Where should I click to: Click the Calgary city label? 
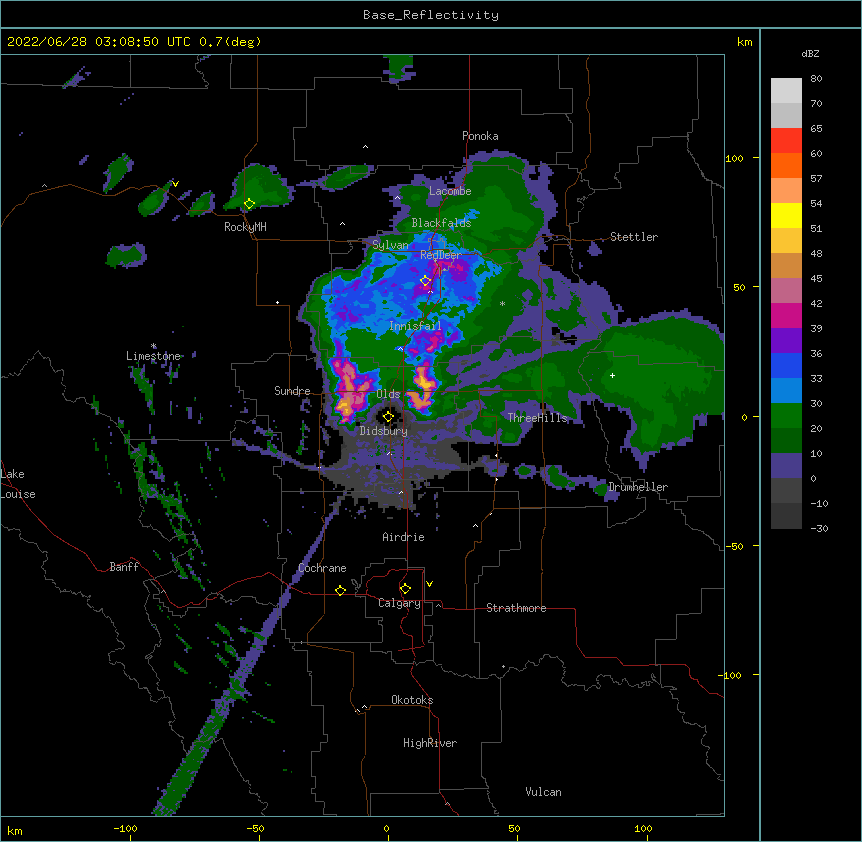point(399,603)
